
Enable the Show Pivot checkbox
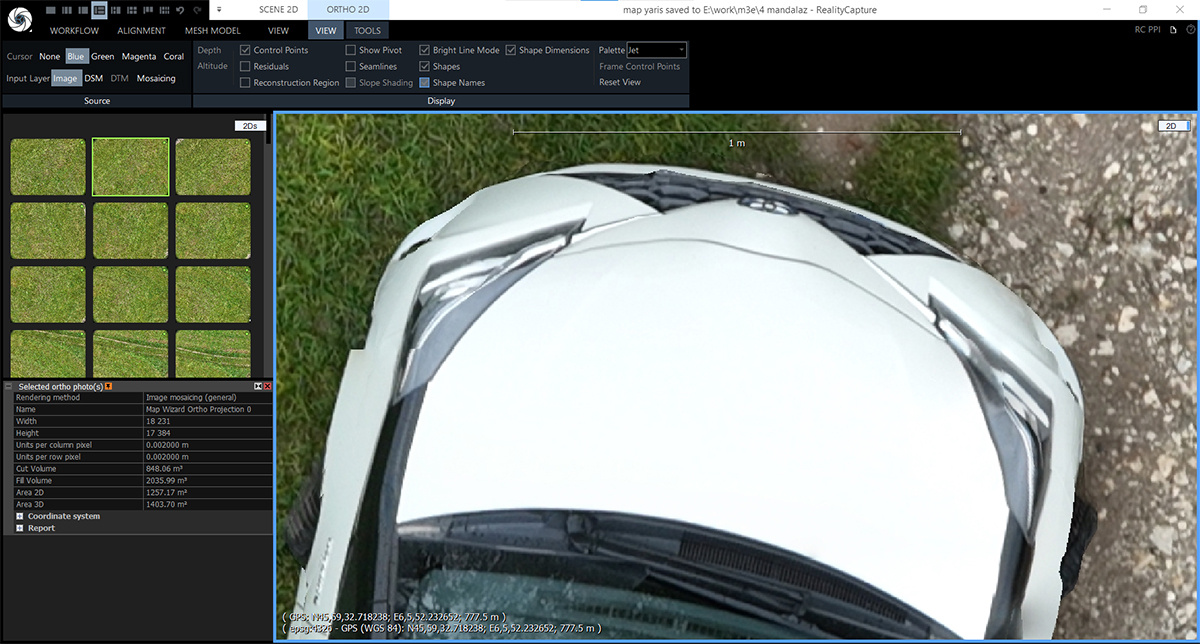pyautogui.click(x=350, y=50)
